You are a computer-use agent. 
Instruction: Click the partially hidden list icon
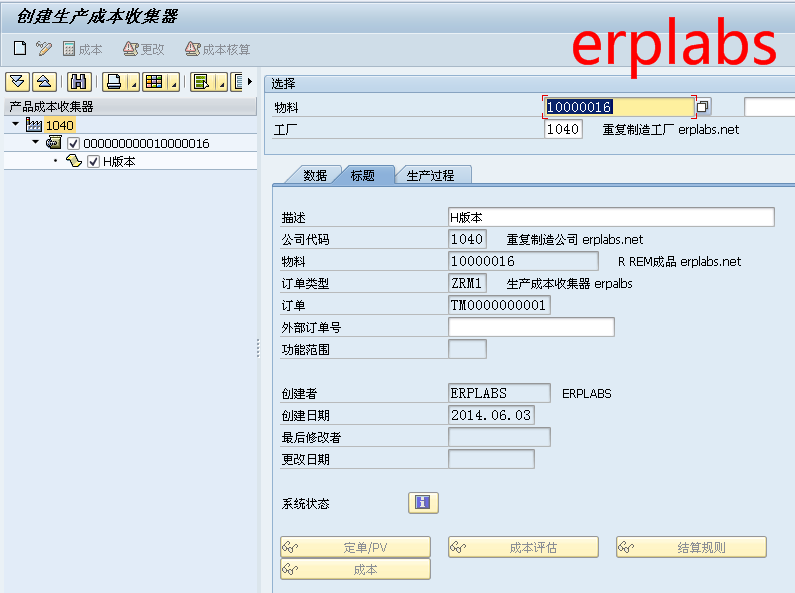pos(237,82)
